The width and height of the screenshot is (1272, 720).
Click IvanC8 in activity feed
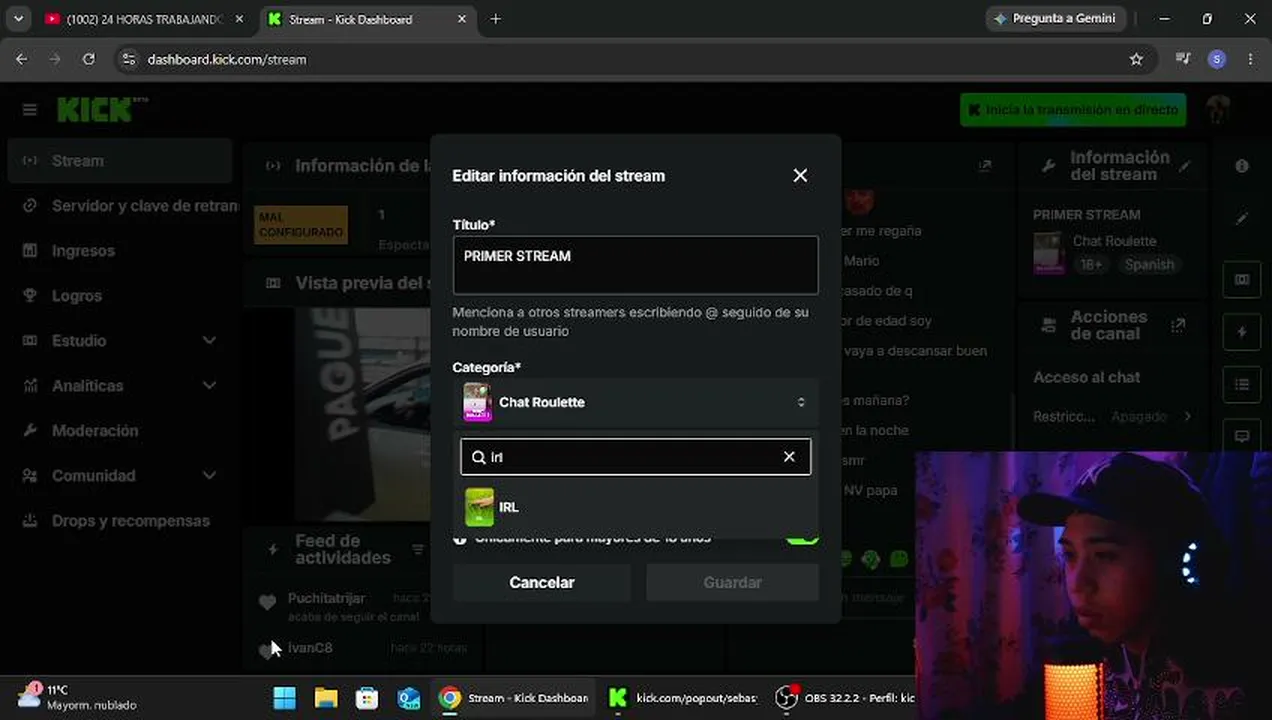[310, 648]
